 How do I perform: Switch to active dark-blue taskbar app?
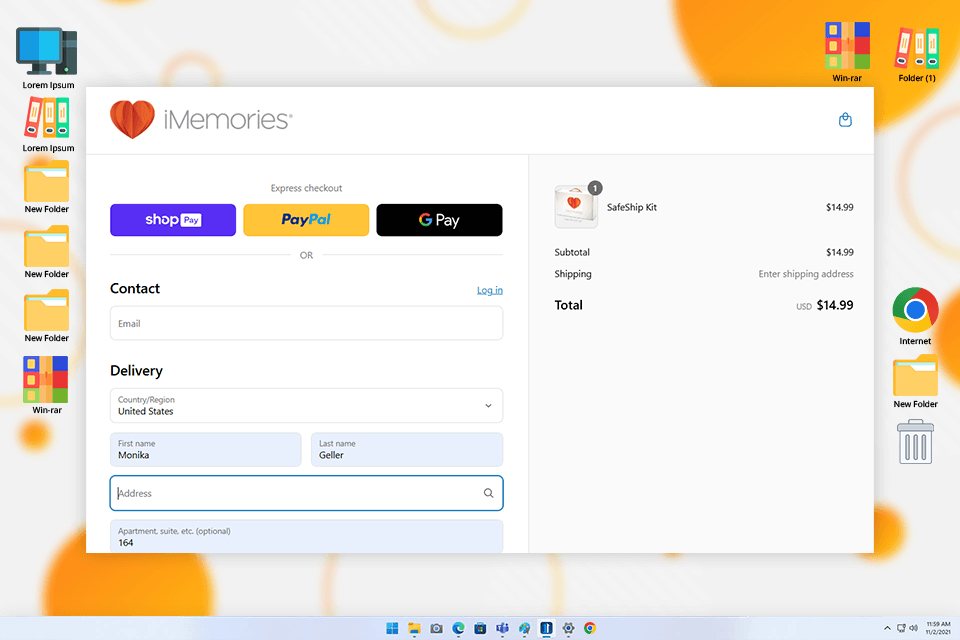pos(546,628)
